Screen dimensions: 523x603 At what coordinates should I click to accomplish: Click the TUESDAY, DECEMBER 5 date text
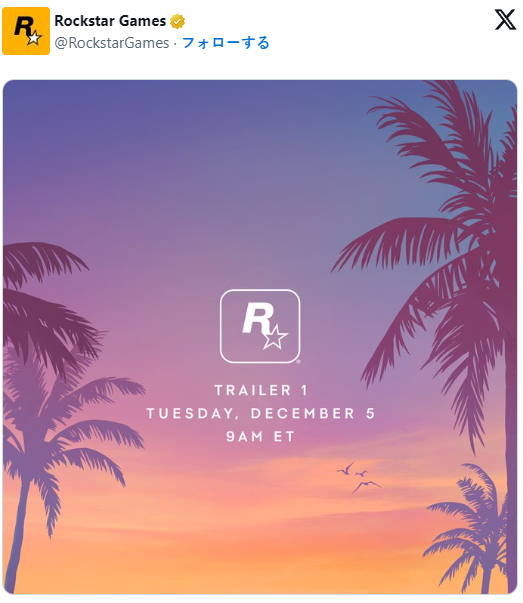pos(261,413)
